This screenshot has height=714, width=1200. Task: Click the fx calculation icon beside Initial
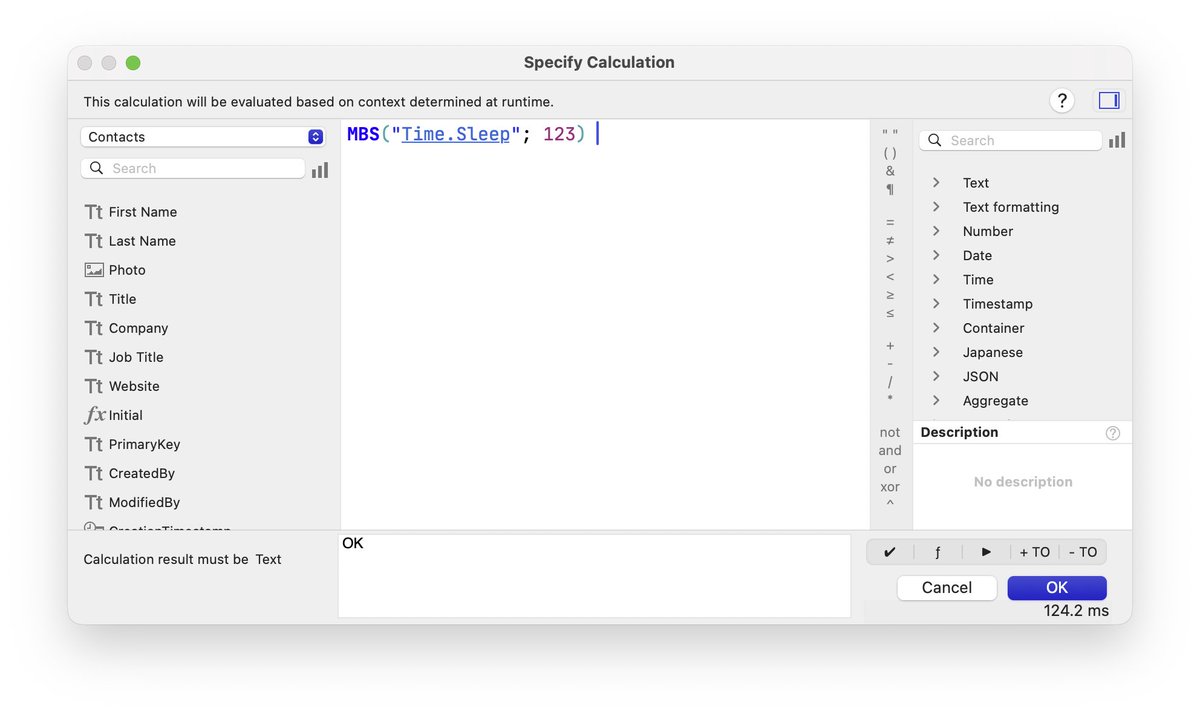click(94, 415)
